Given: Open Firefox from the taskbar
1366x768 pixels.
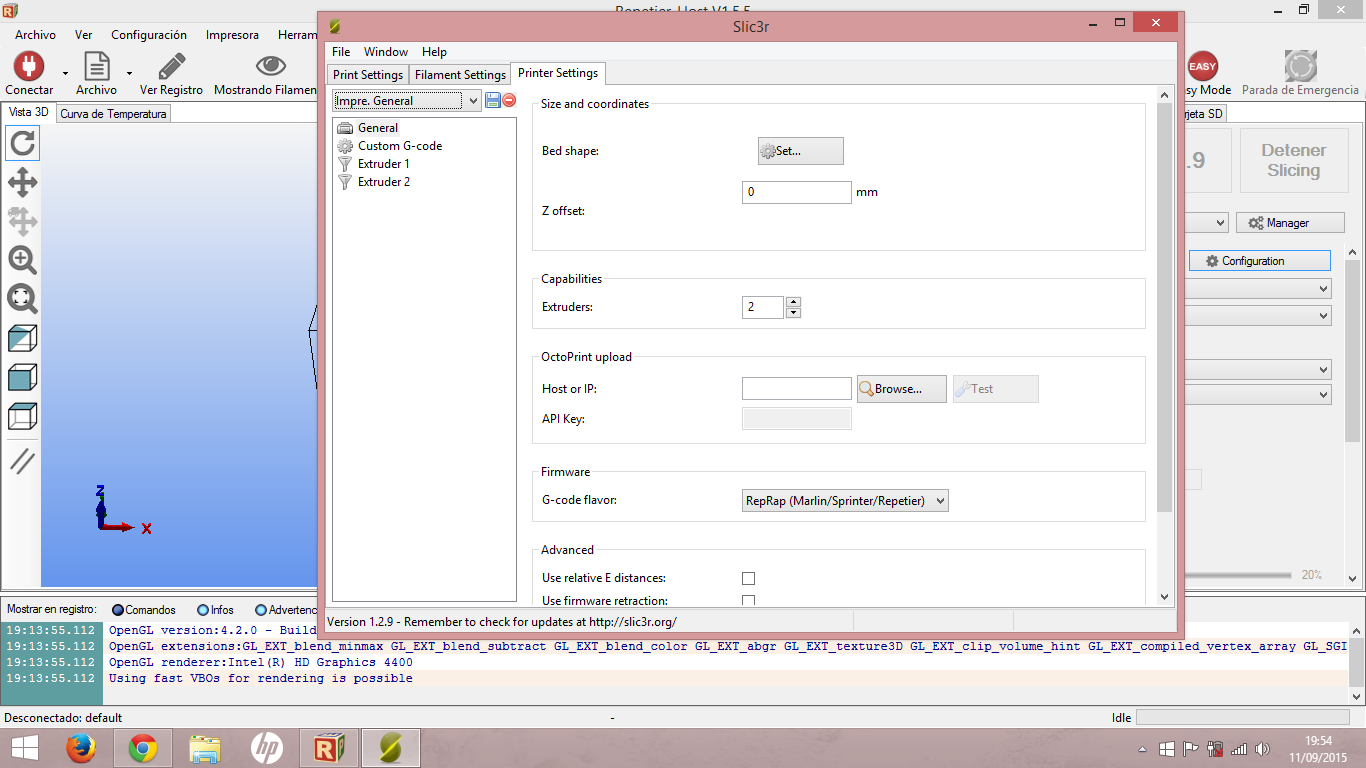Looking at the screenshot, I should pos(81,748).
